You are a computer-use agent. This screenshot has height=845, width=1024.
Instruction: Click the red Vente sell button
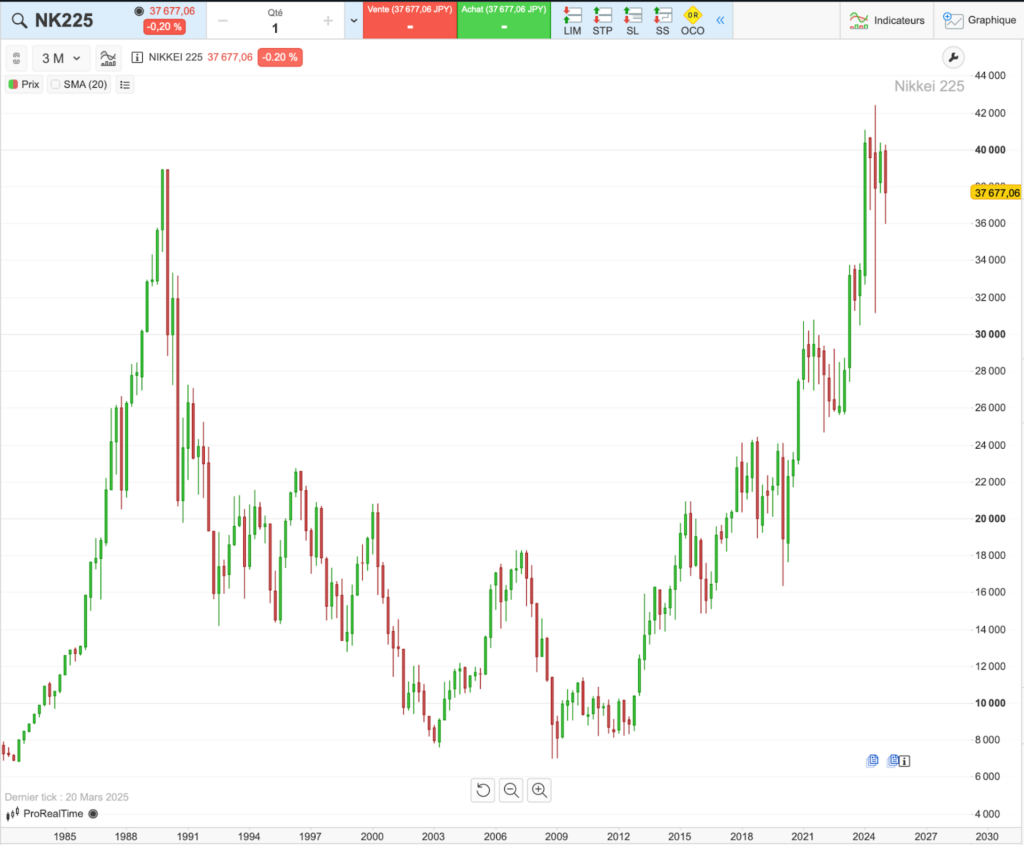(409, 20)
